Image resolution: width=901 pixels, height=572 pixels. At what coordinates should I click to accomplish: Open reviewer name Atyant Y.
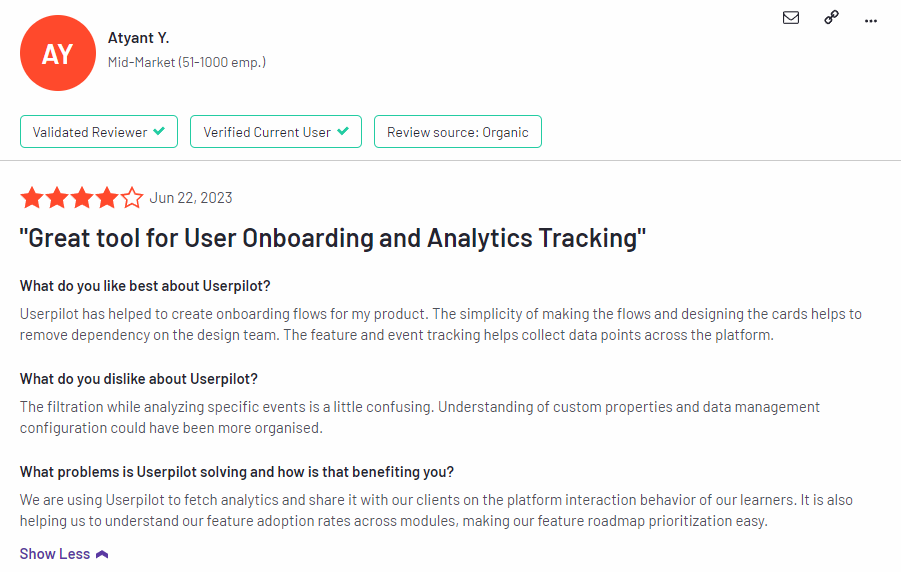click(x=138, y=38)
